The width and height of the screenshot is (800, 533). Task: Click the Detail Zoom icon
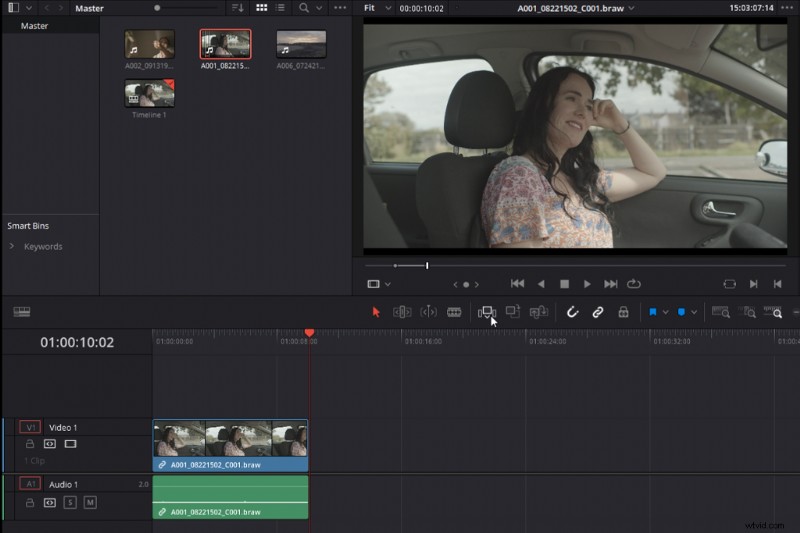coord(747,312)
